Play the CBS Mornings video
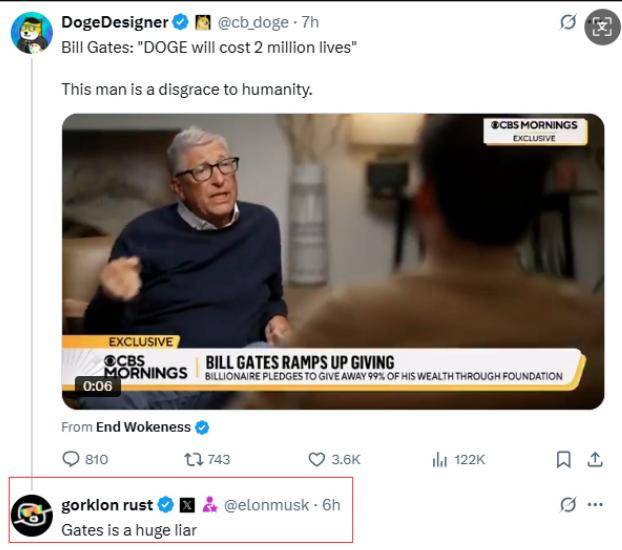The width and height of the screenshot is (622, 550). [x=333, y=261]
